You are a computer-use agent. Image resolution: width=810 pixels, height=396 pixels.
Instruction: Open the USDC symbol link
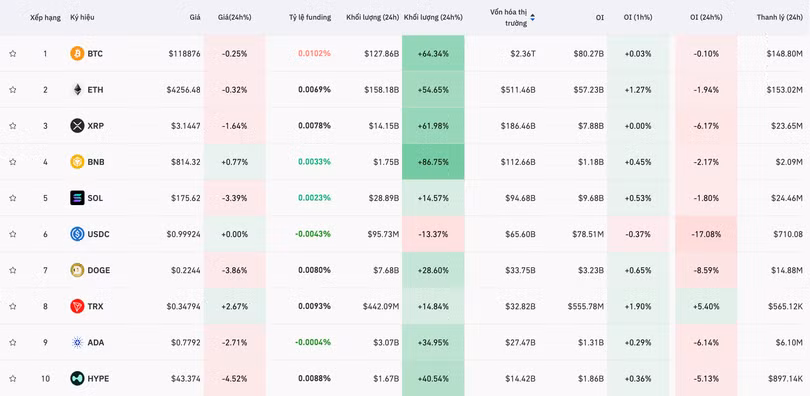98,234
